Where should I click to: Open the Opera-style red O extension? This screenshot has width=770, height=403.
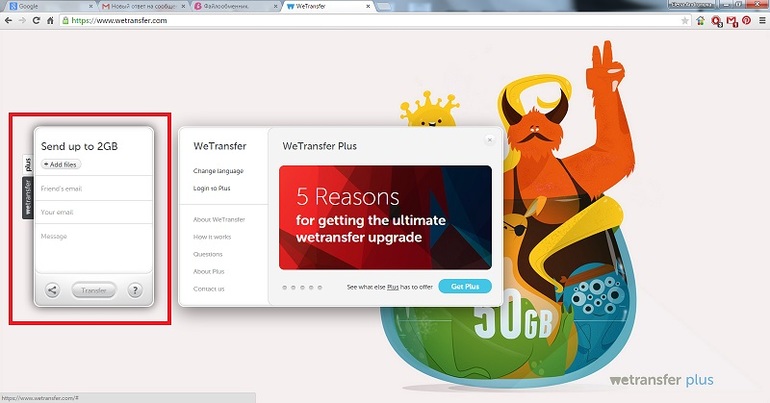pos(717,21)
